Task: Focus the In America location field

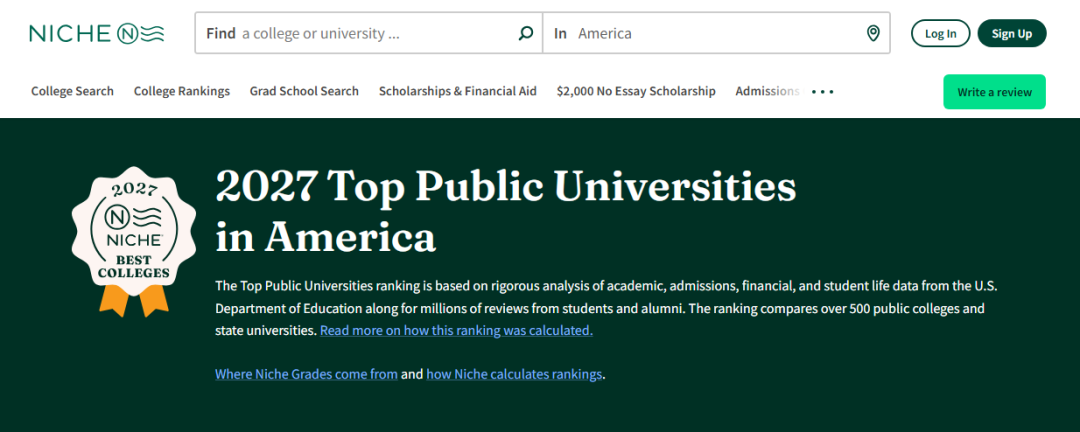Action: point(716,33)
